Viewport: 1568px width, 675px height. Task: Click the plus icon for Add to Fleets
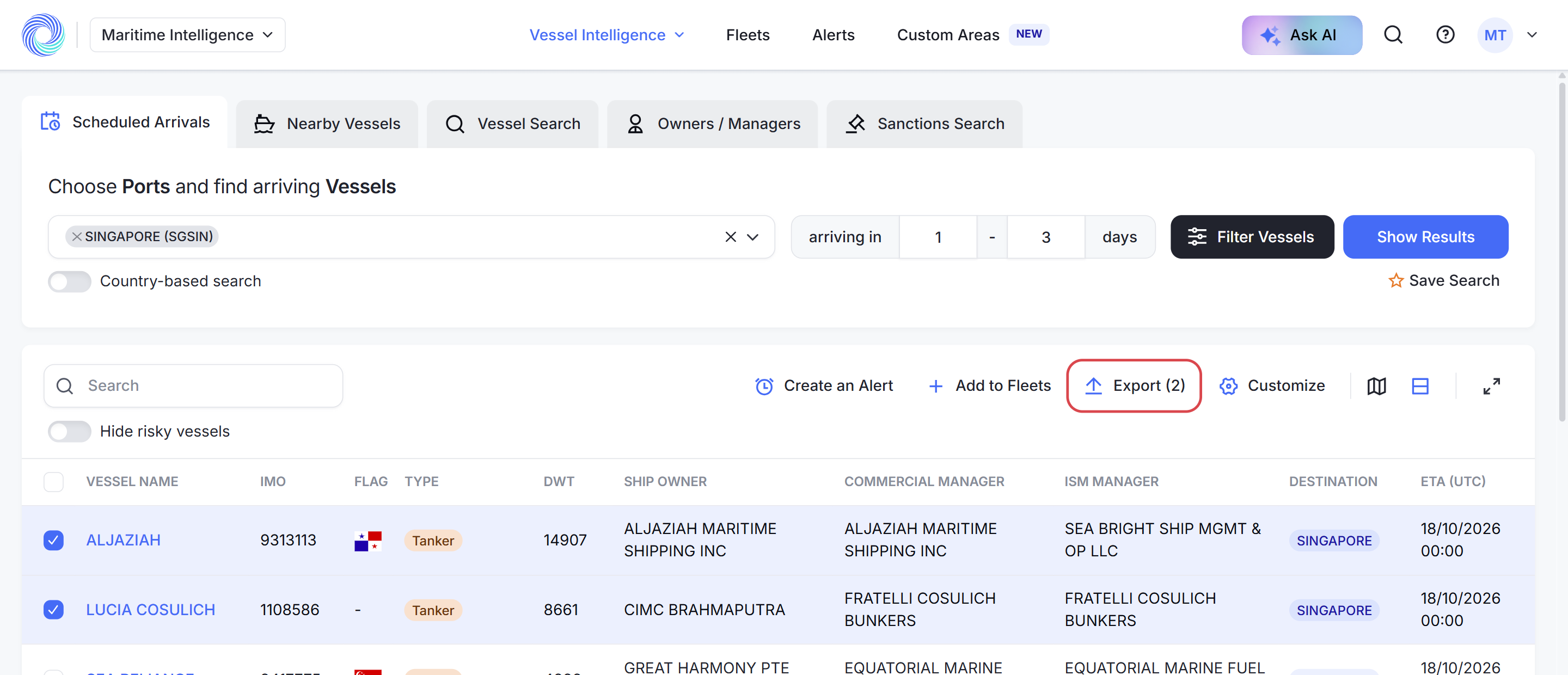935,386
